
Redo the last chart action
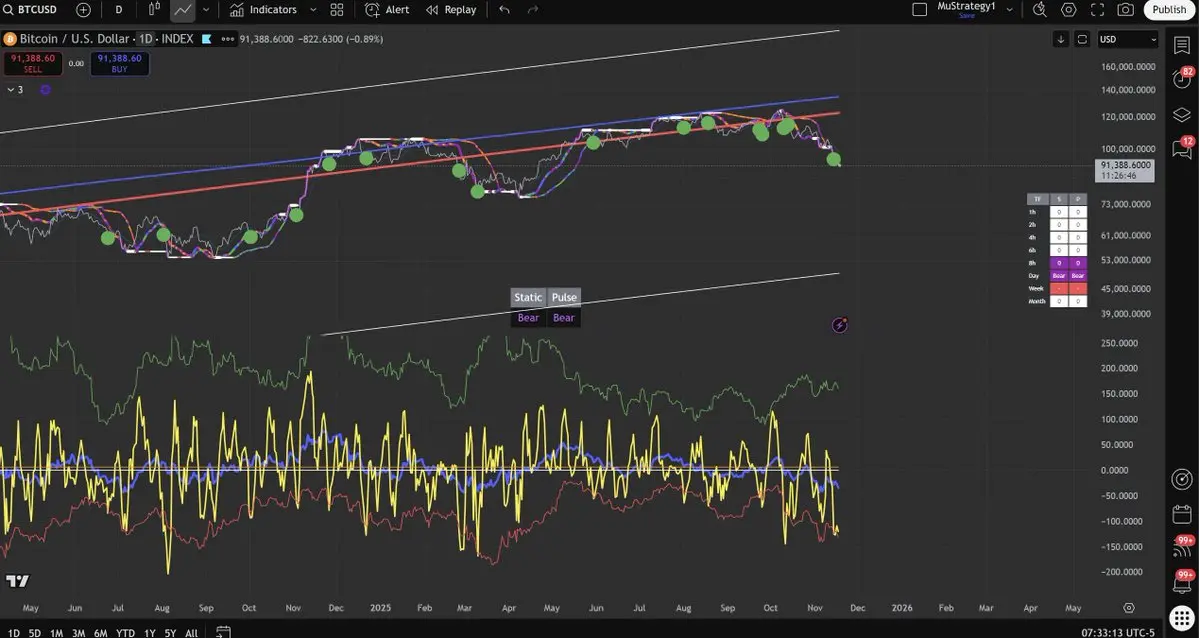(x=533, y=10)
